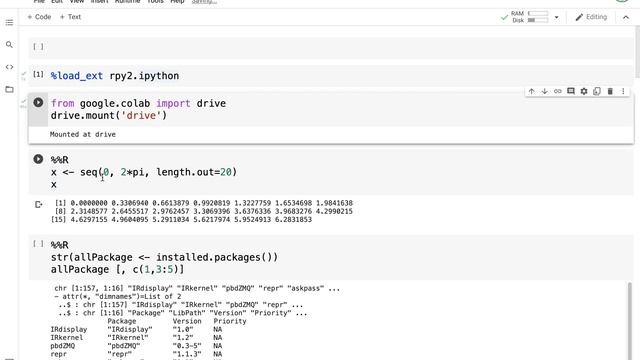Run the google.colab drive mount cell
This screenshot has height=360, width=640.
pos(38,102)
